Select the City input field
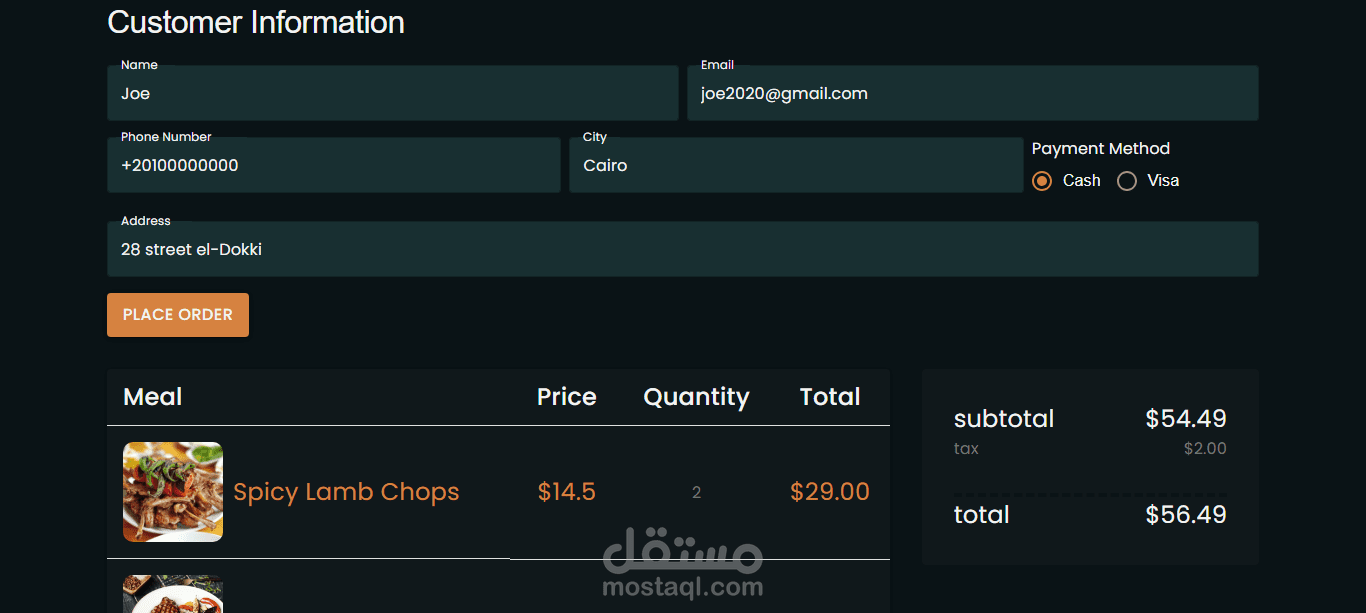The image size is (1366, 613). pos(796,166)
